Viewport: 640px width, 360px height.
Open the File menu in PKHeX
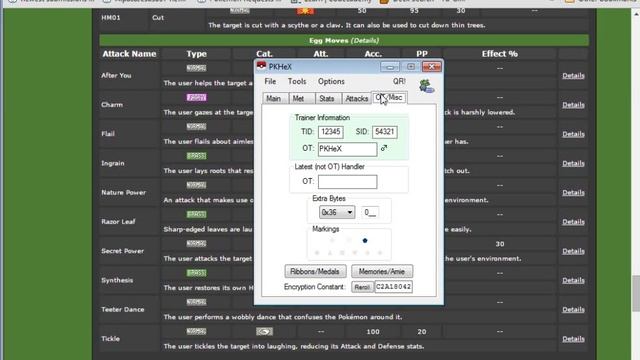pos(270,81)
